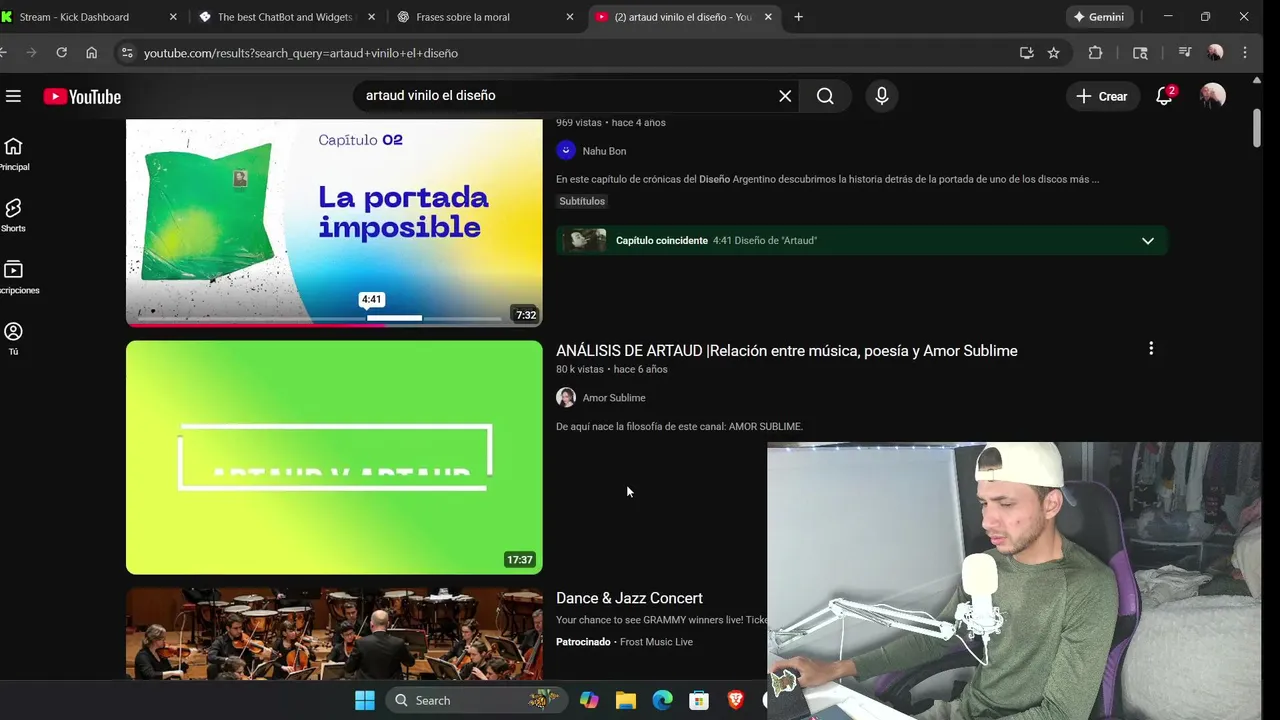Click the Subtítulos badge
Viewport: 1280px width, 720px height.
[582, 201]
